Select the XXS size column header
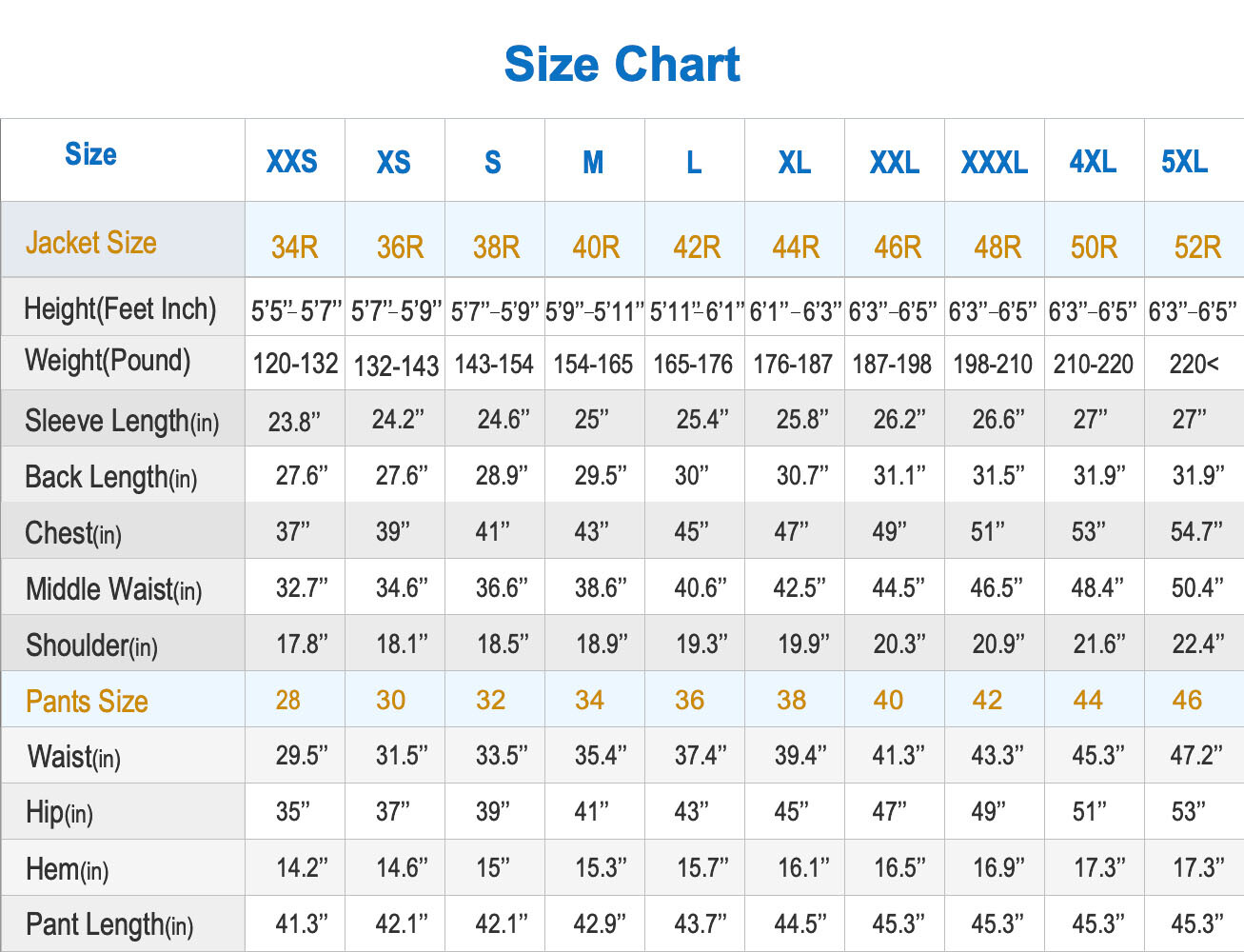 tap(292, 162)
